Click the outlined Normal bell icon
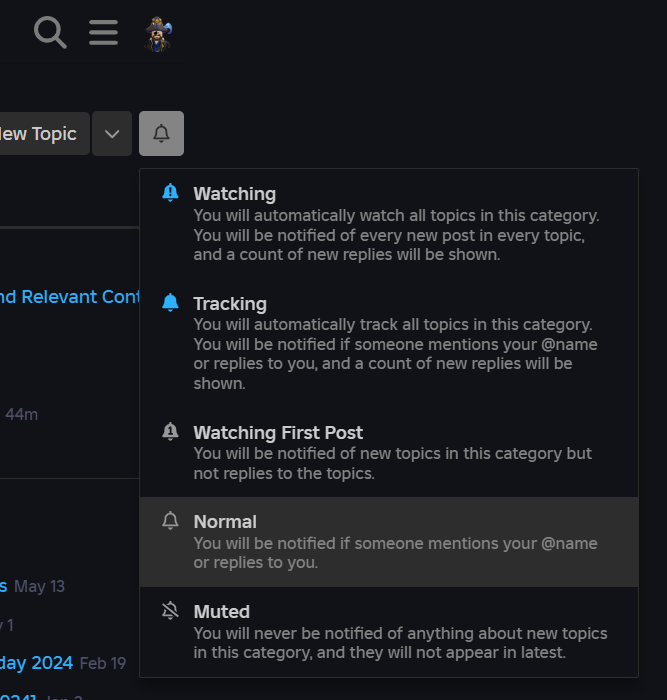667x700 pixels. pos(170,521)
